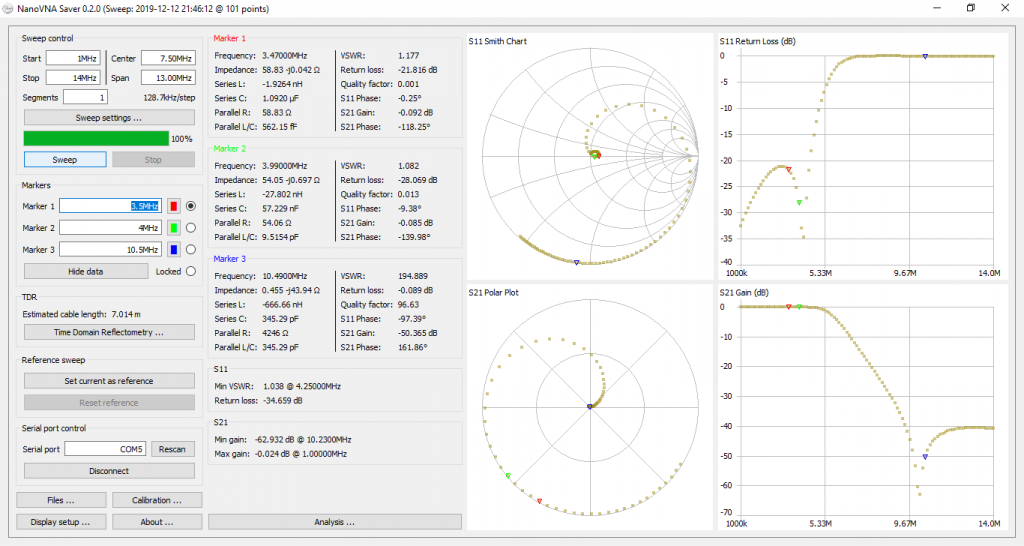Image resolution: width=1024 pixels, height=546 pixels.
Task: Click the green sweep progress bar
Action: (96, 138)
